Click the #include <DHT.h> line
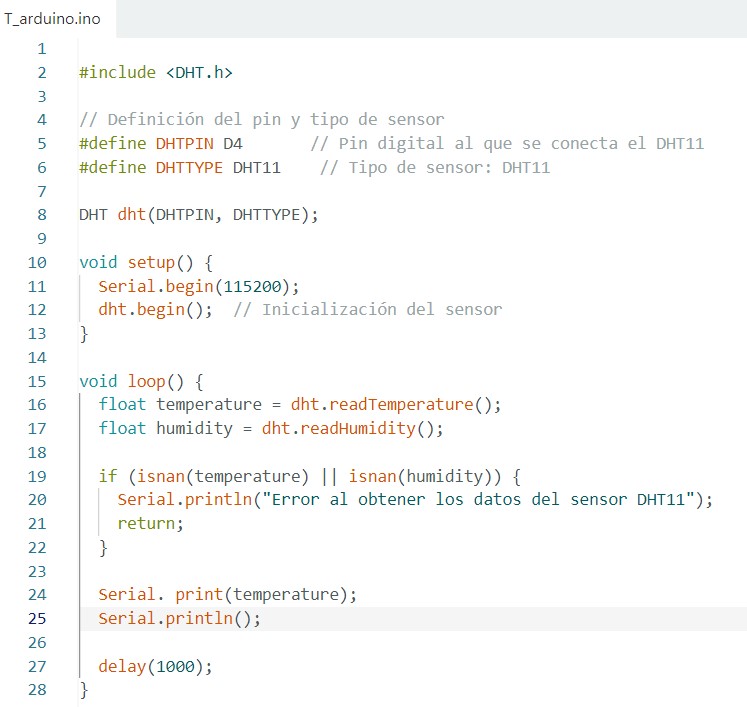Image resolution: width=747 pixels, height=707 pixels. pos(156,72)
